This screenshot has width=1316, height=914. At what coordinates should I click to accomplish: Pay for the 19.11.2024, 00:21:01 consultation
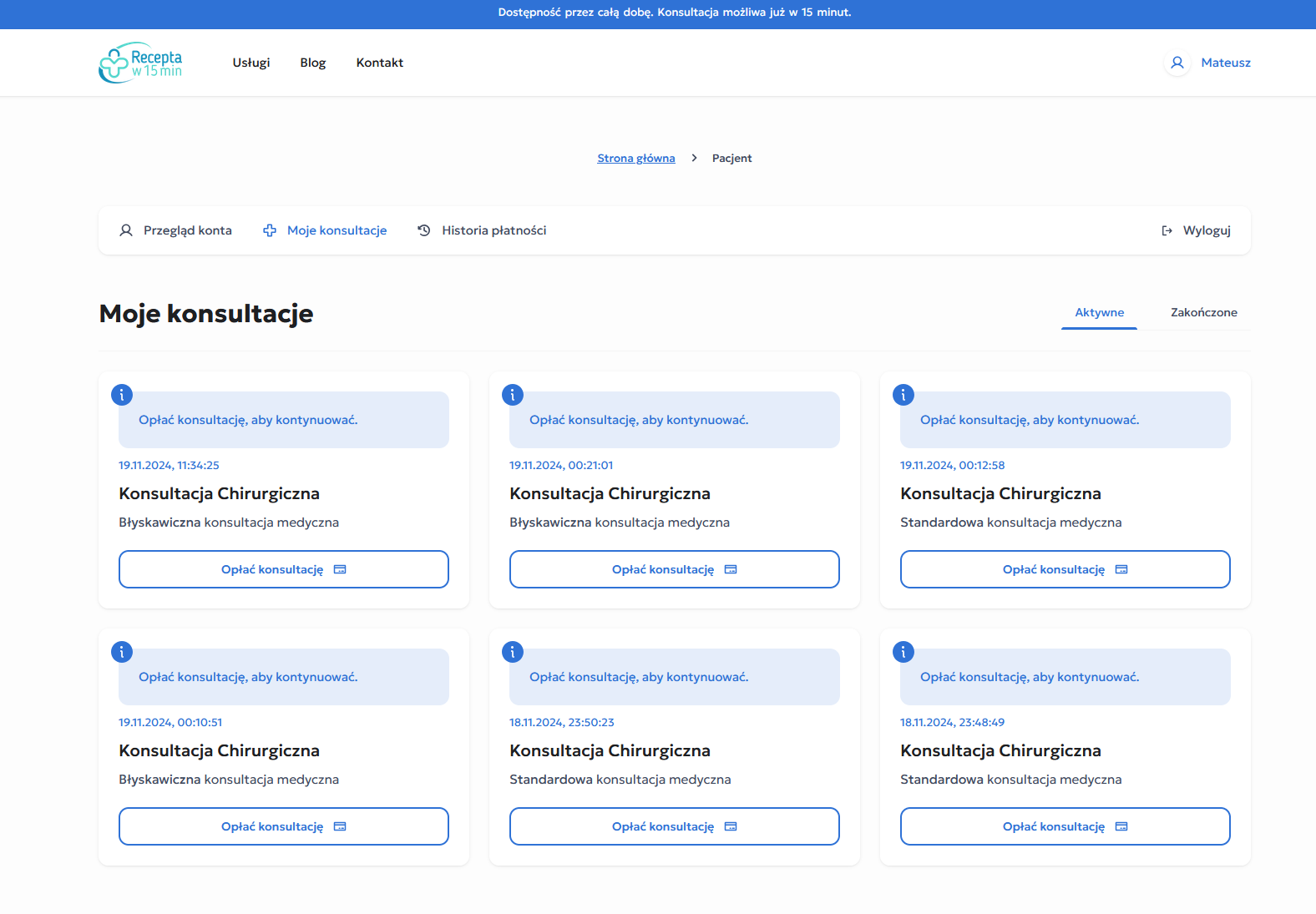[674, 569]
